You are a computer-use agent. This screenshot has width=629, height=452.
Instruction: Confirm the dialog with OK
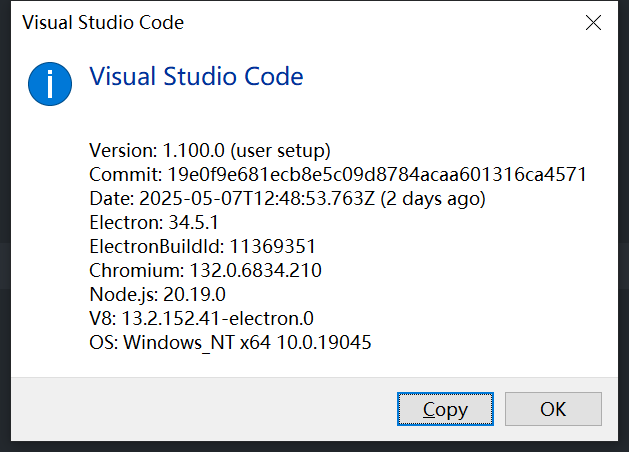(x=553, y=409)
